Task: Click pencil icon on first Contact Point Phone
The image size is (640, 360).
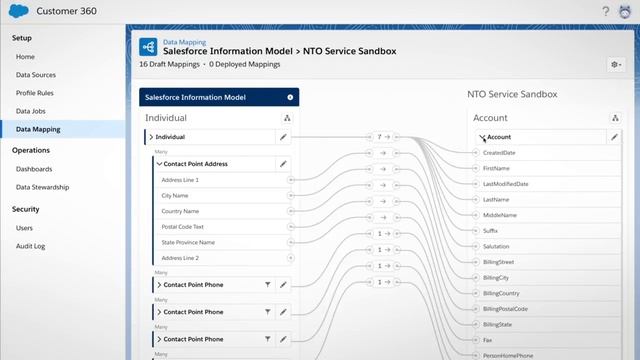Action: pos(283,284)
